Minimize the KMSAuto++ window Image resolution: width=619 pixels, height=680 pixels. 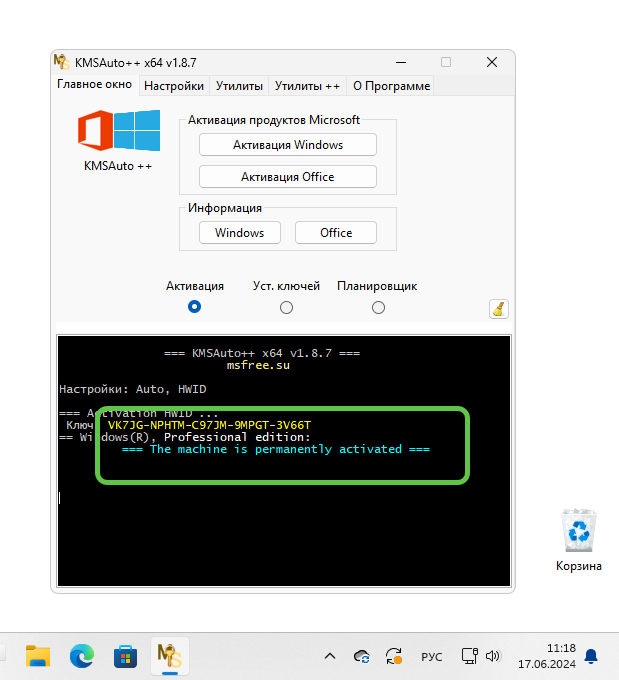[401, 62]
